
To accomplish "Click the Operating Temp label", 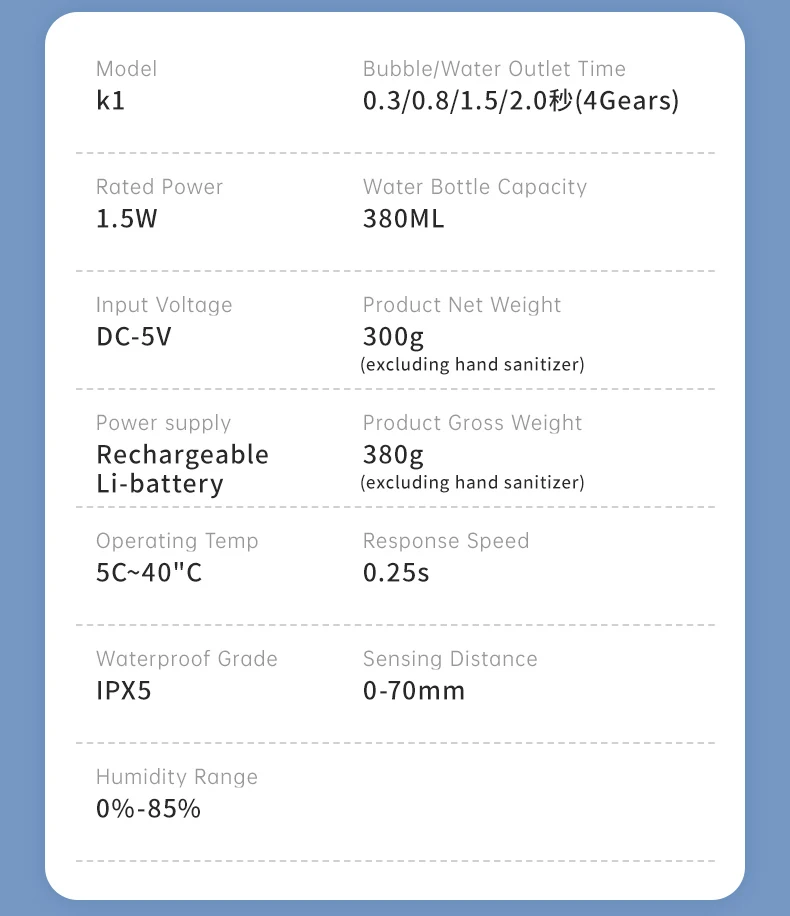I will click(x=177, y=541).
